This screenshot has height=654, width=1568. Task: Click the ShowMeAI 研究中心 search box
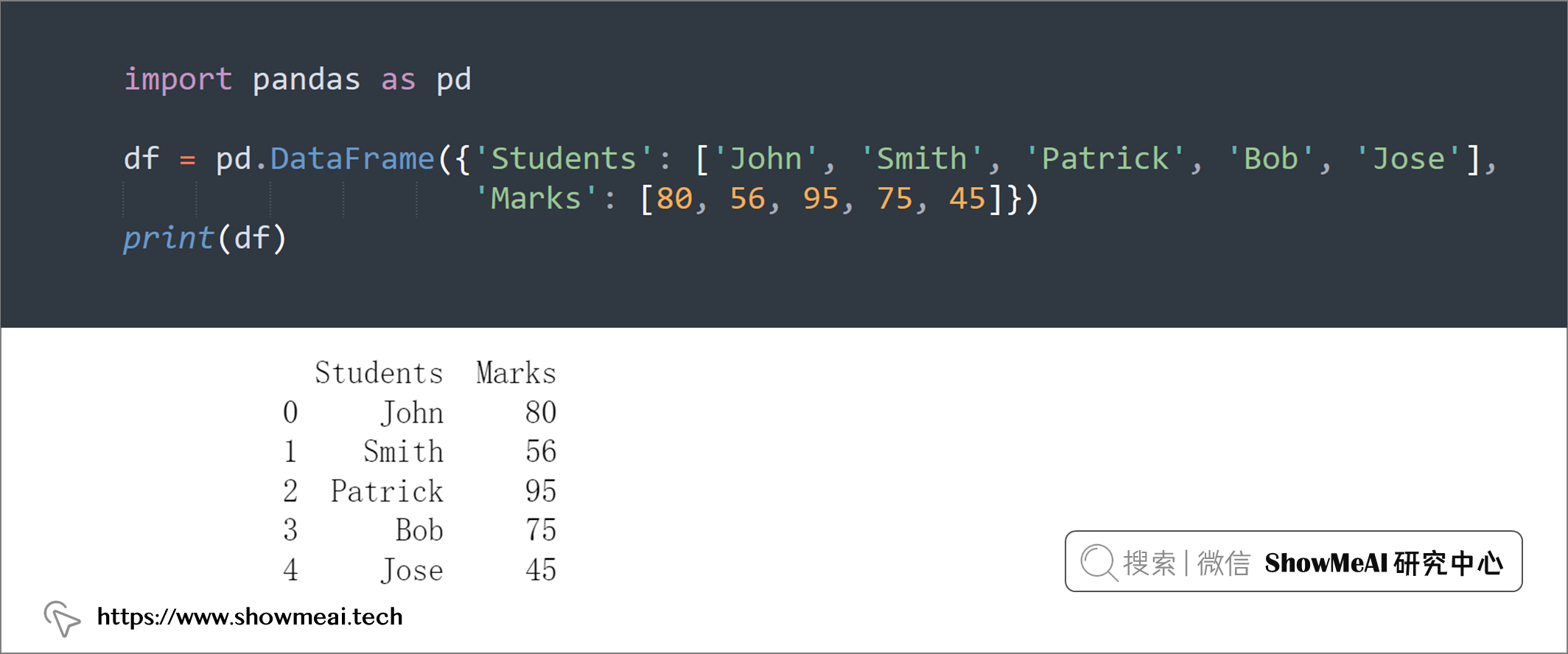[1293, 561]
